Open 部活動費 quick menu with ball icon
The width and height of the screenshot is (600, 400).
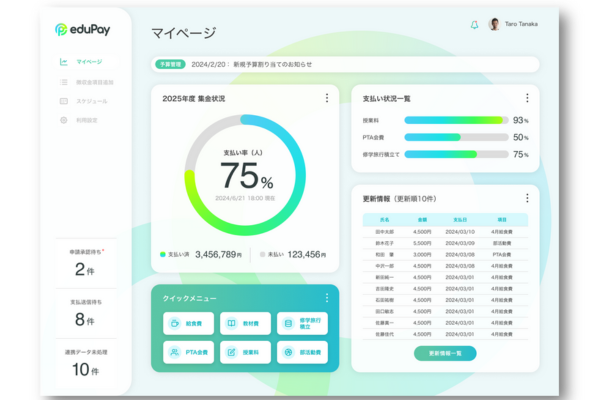click(x=303, y=352)
